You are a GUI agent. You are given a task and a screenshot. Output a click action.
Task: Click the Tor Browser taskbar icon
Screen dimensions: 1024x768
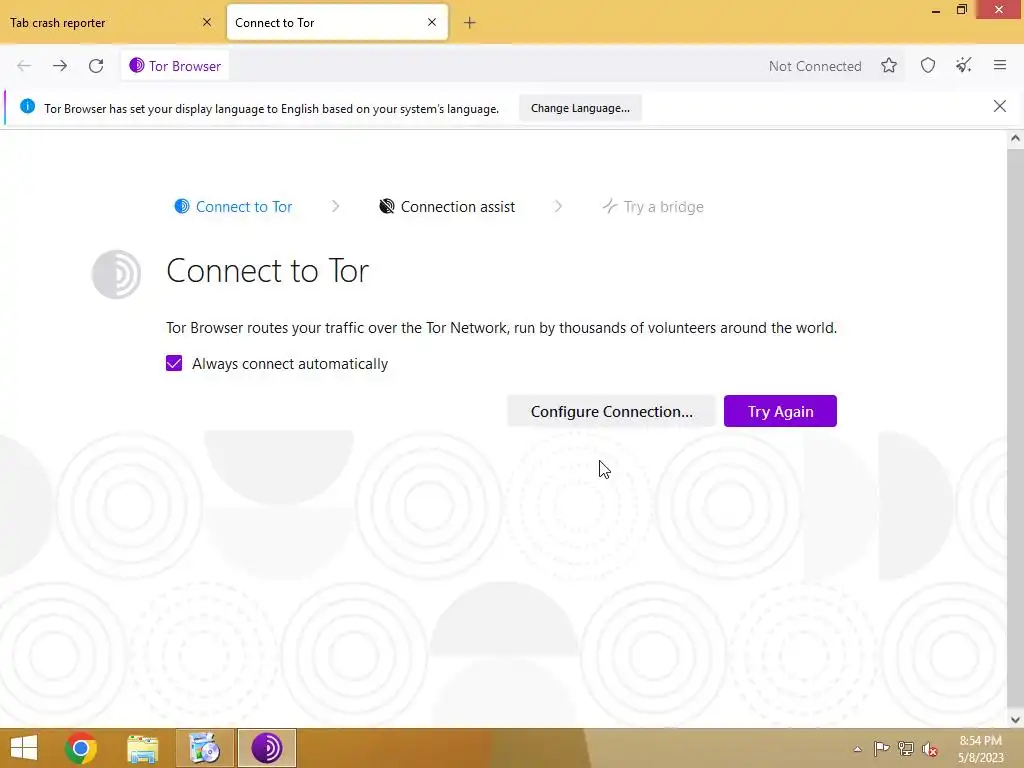click(266, 748)
